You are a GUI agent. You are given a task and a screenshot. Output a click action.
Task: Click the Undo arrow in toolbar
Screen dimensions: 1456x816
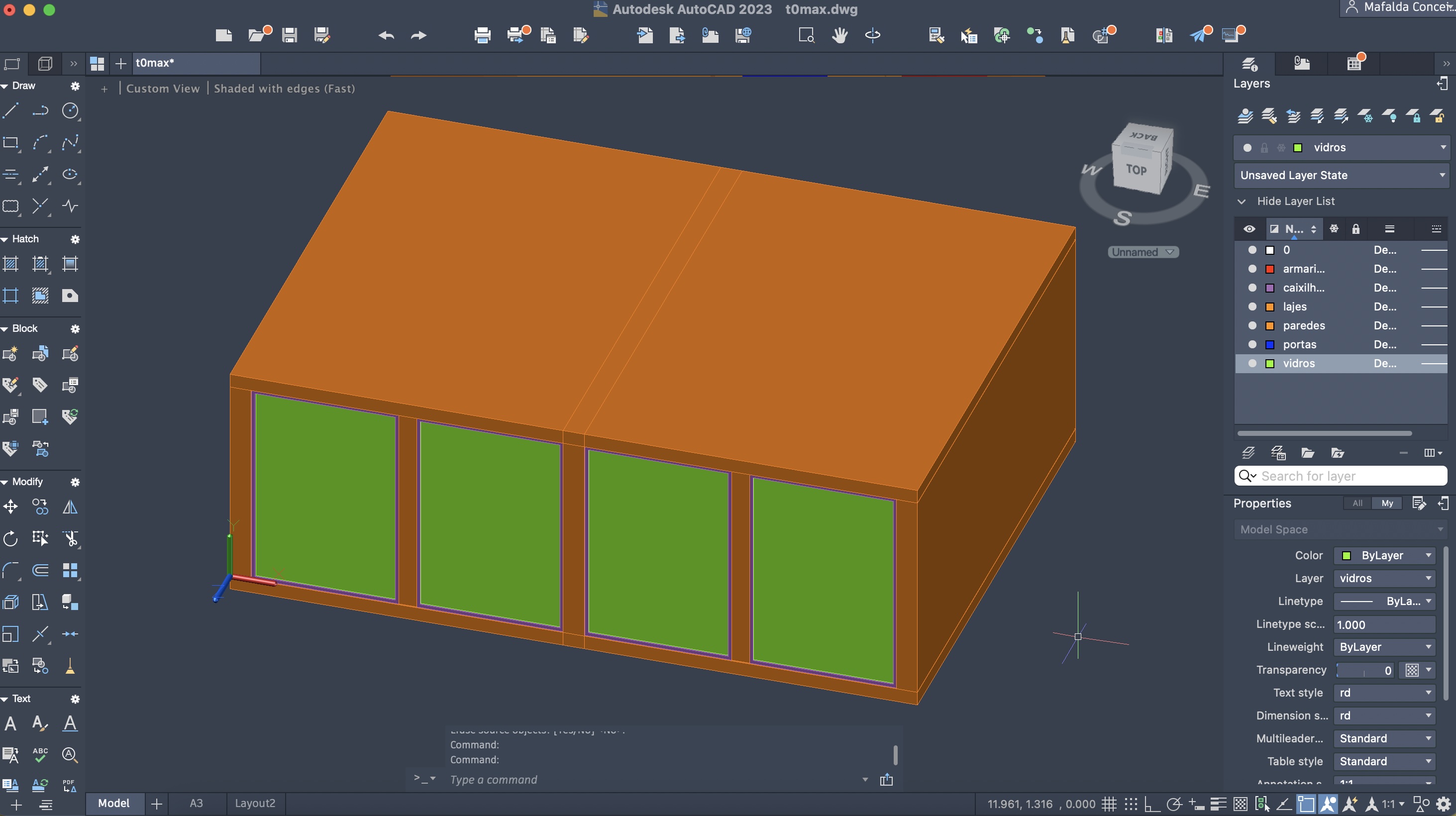pyautogui.click(x=386, y=36)
